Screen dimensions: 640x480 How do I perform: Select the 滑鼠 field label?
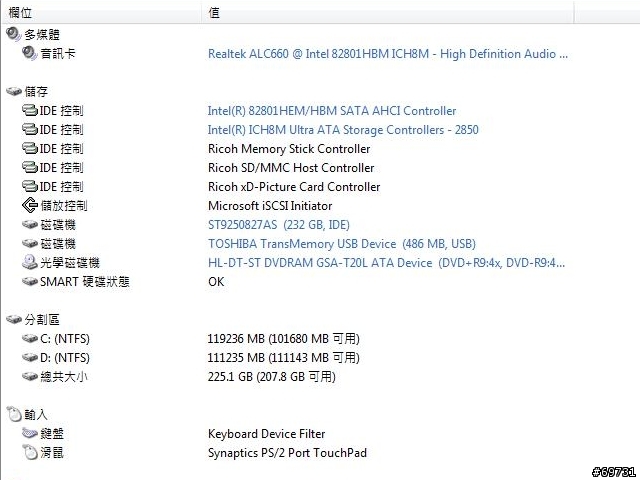click(x=52, y=453)
